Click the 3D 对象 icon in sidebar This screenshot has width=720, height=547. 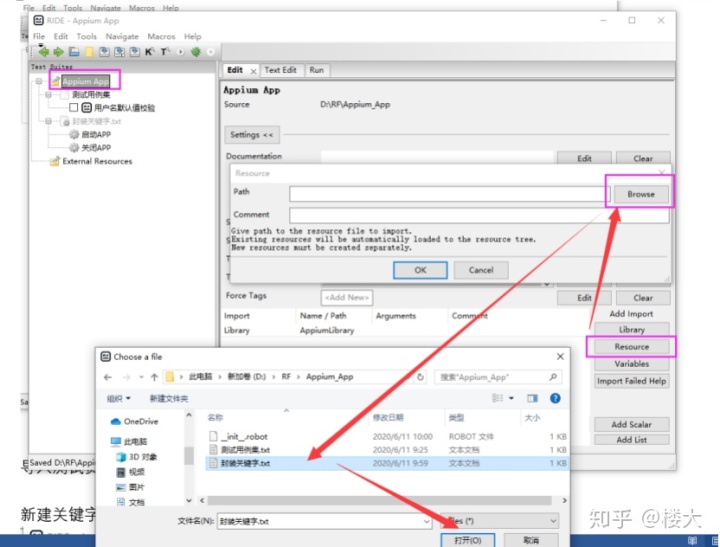pos(121,457)
